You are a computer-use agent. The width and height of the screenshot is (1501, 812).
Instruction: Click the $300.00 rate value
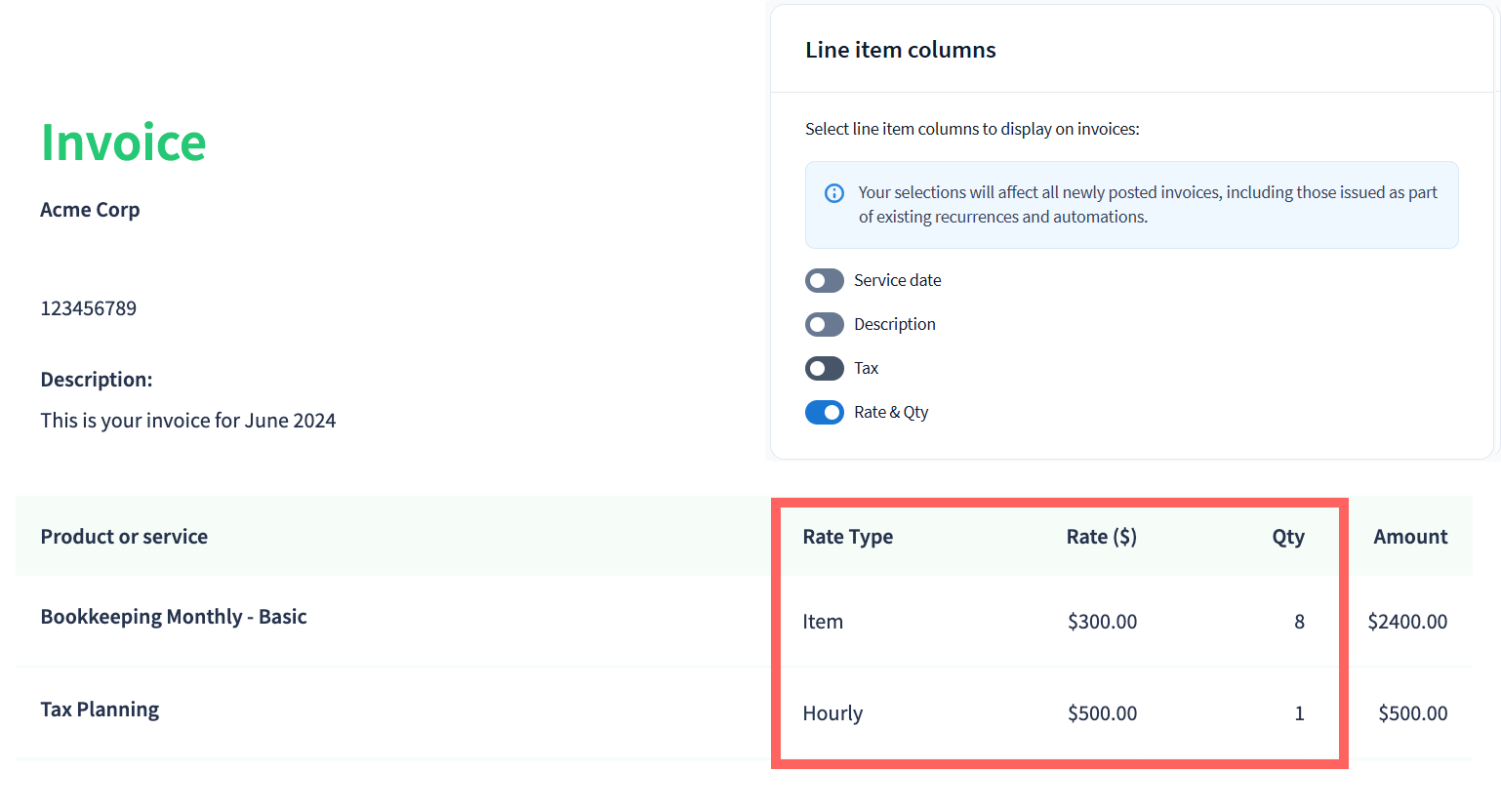click(x=1102, y=622)
